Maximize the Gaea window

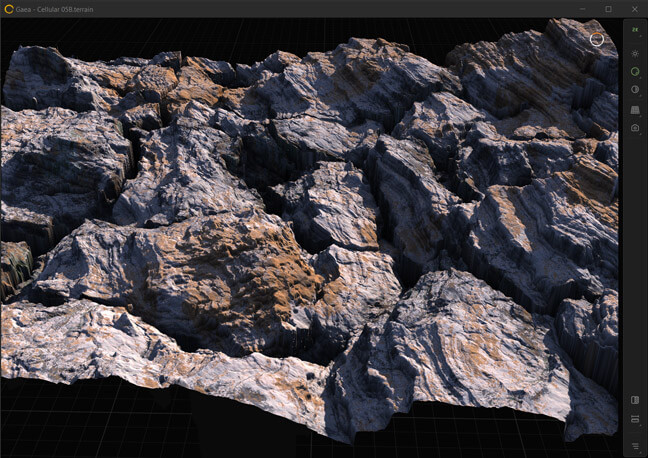coord(608,9)
